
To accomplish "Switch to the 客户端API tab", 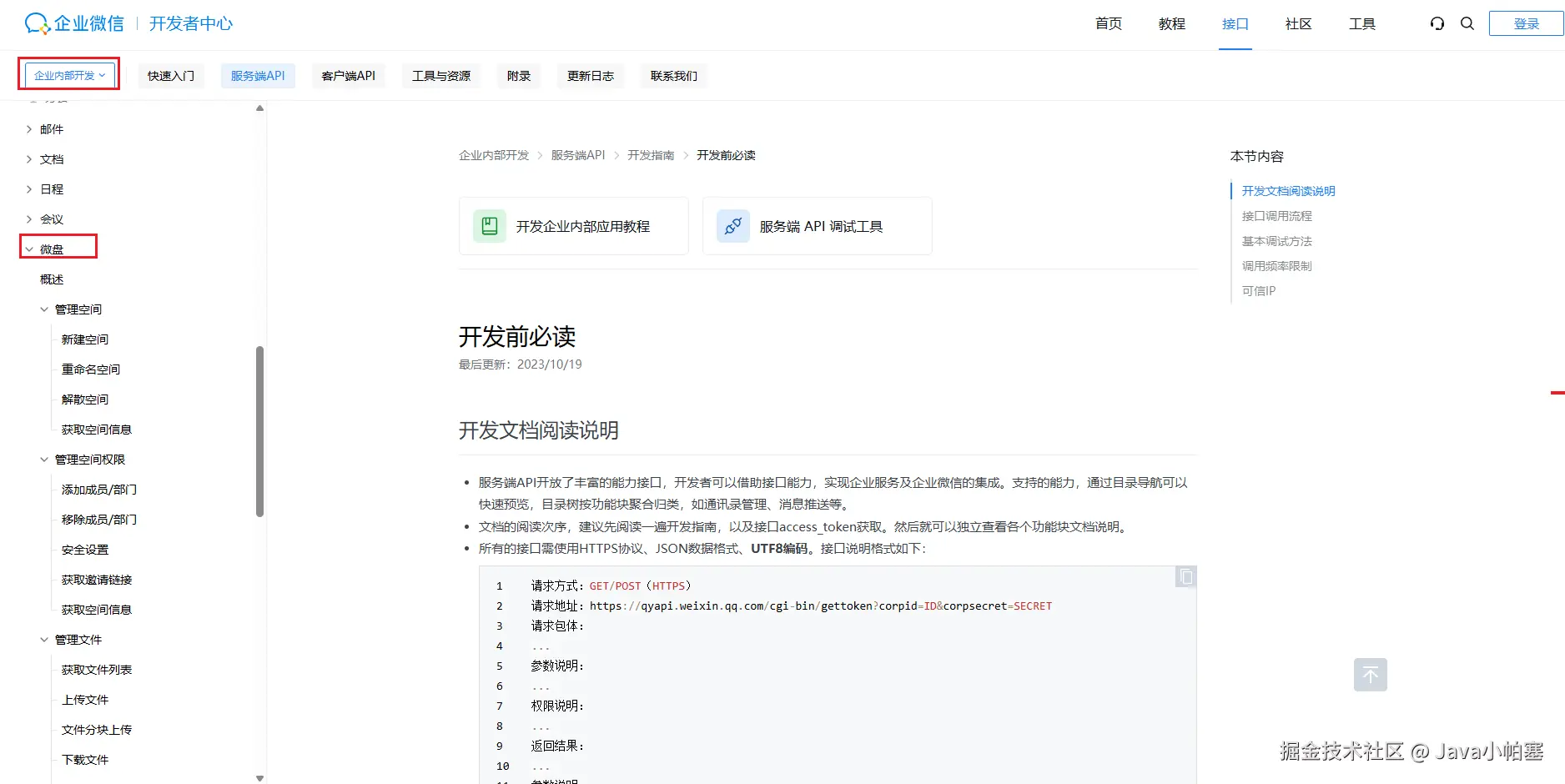I will [x=349, y=75].
